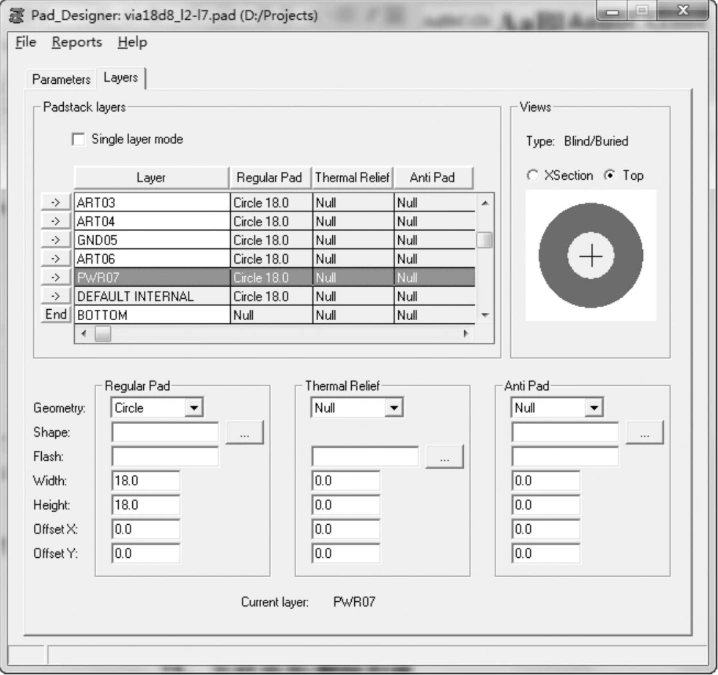This screenshot has height=675, width=718.
Task: Click the Regular Pad shape browse button
Action: pyautogui.click(x=245, y=432)
